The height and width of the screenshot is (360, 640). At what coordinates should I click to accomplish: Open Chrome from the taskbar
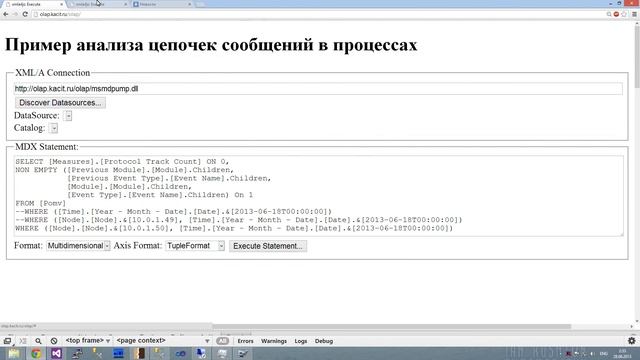tap(36, 353)
